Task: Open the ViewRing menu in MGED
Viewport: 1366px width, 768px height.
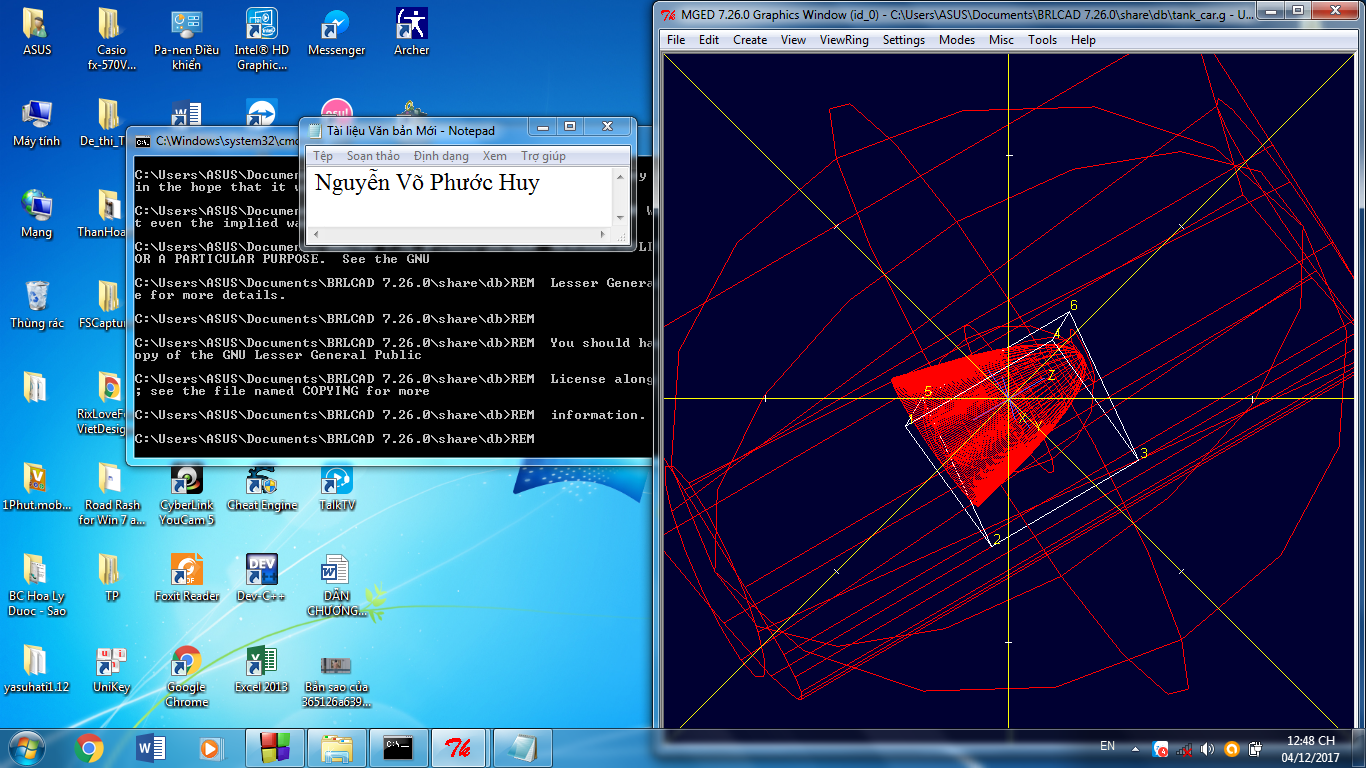Action: tap(844, 40)
